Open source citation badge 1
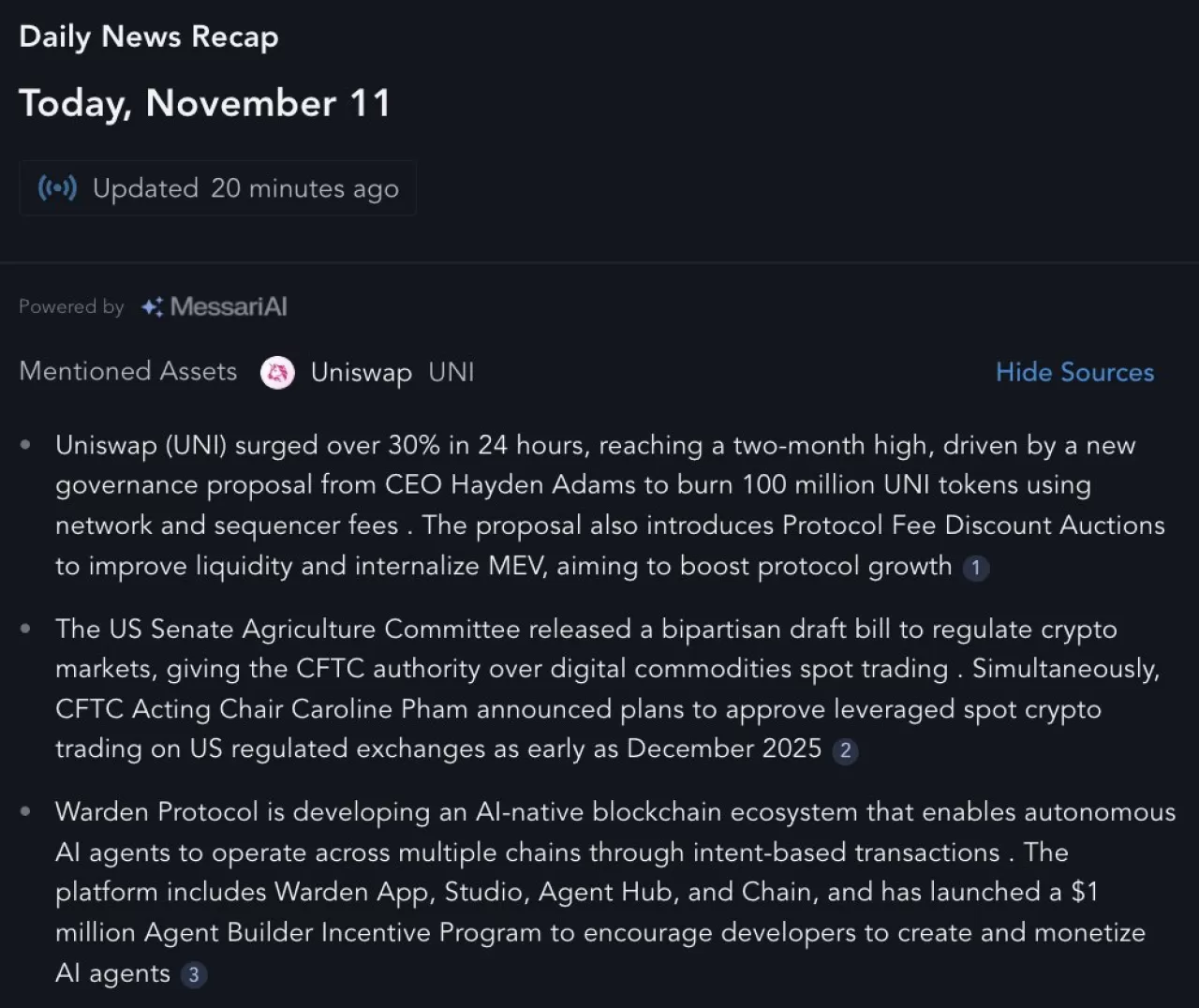 [976, 568]
